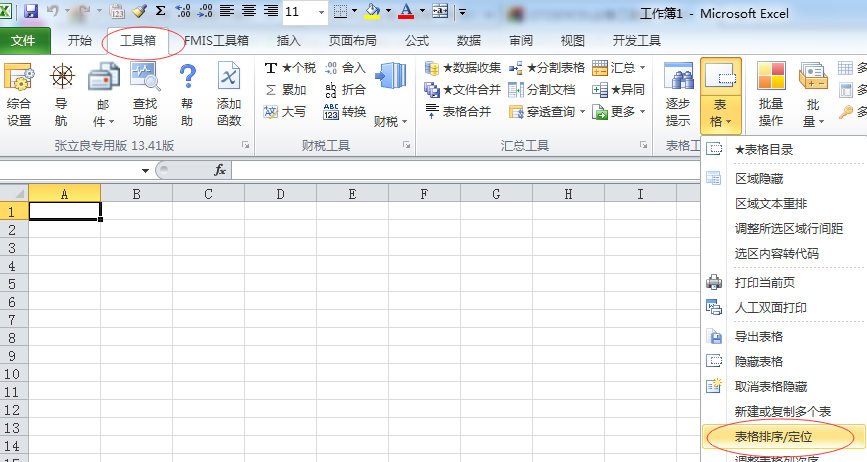The height and width of the screenshot is (462, 867).
Task: Click the 导航 navigation wheel icon
Action: pos(62,95)
